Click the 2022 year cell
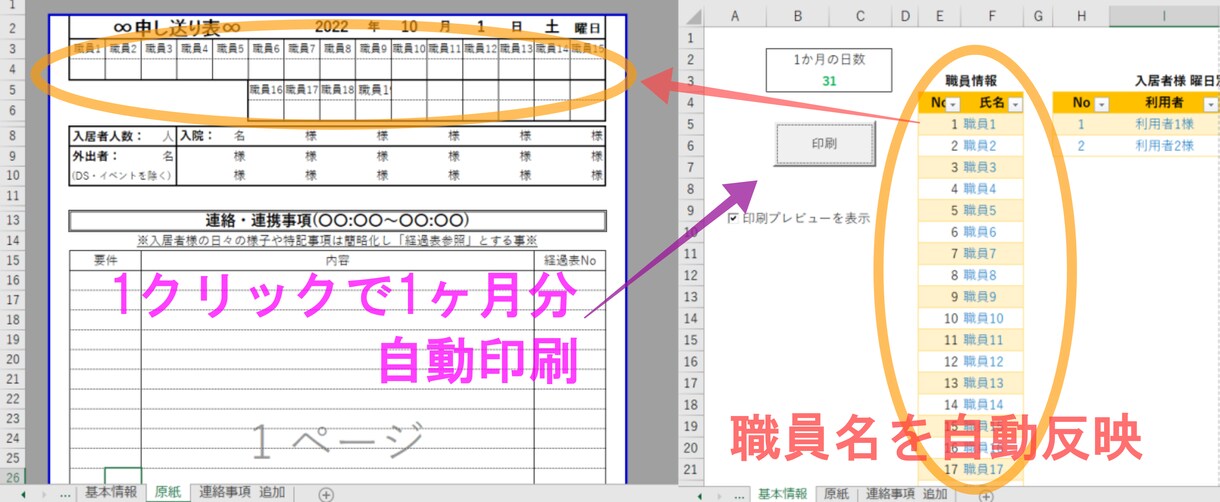 (x=330, y=28)
